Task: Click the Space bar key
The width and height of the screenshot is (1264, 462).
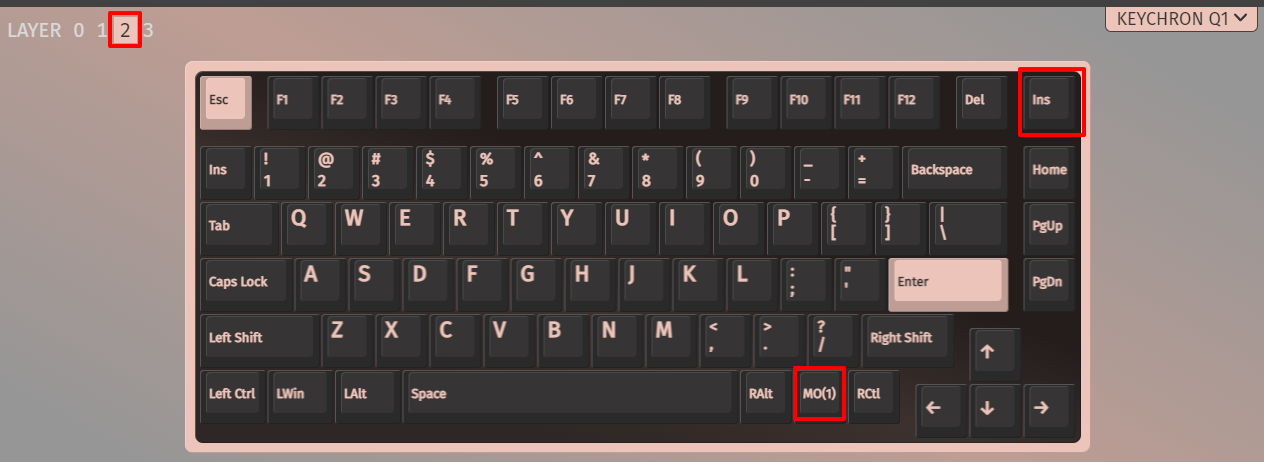Action: (570, 395)
